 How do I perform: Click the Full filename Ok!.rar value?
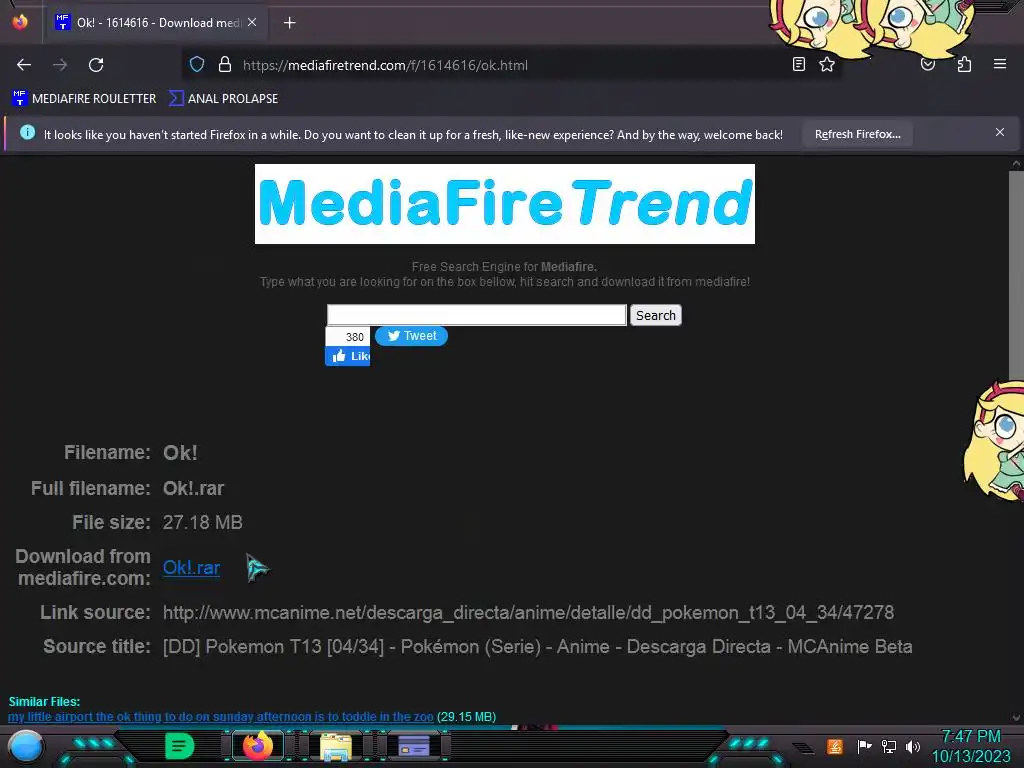[x=193, y=488]
